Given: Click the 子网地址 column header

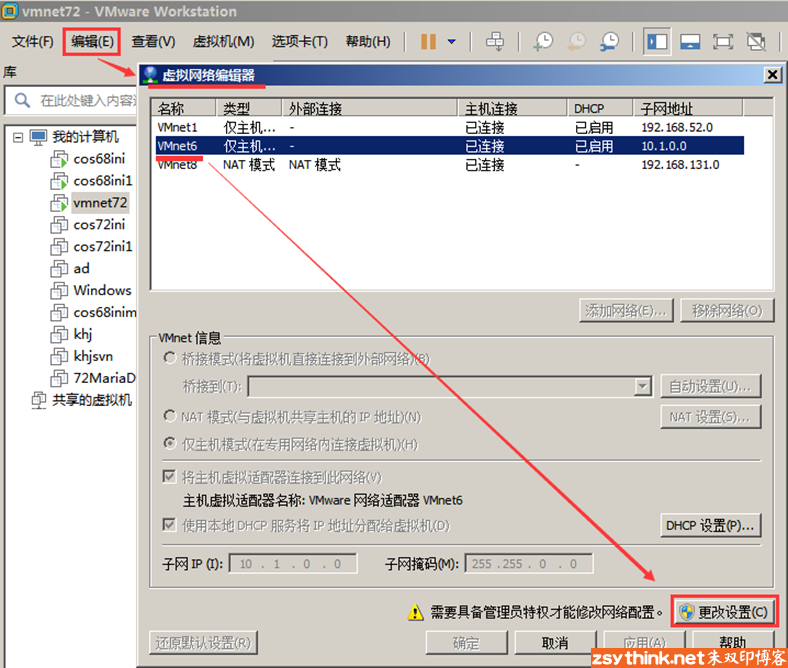Looking at the screenshot, I should [687, 108].
